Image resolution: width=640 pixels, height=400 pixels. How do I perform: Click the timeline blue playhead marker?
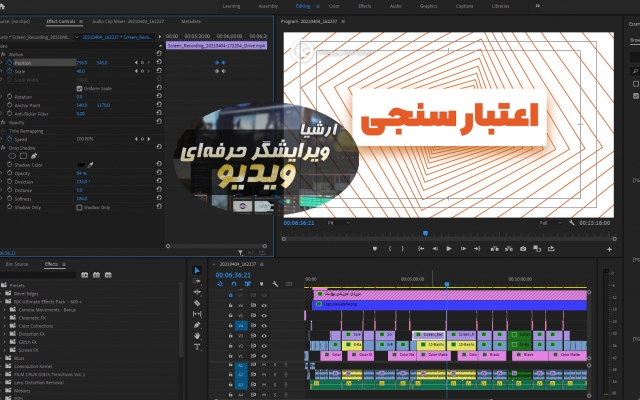coord(447,284)
